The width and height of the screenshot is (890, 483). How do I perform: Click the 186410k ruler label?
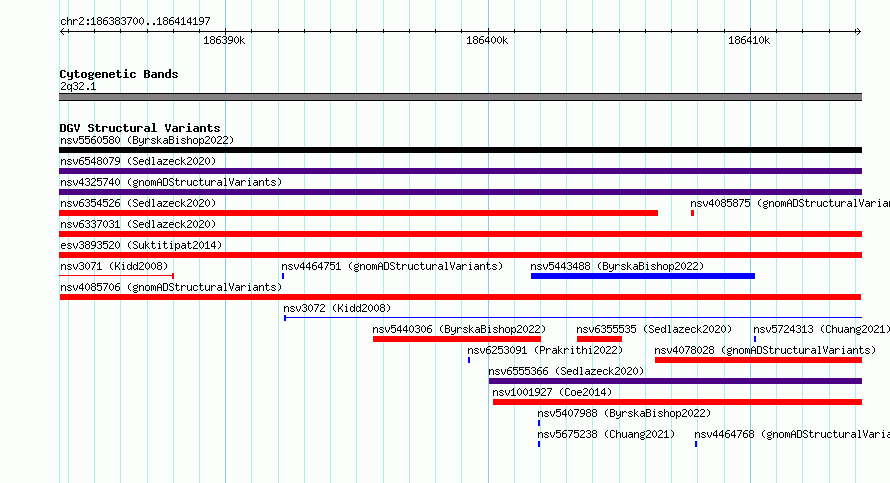749,41
